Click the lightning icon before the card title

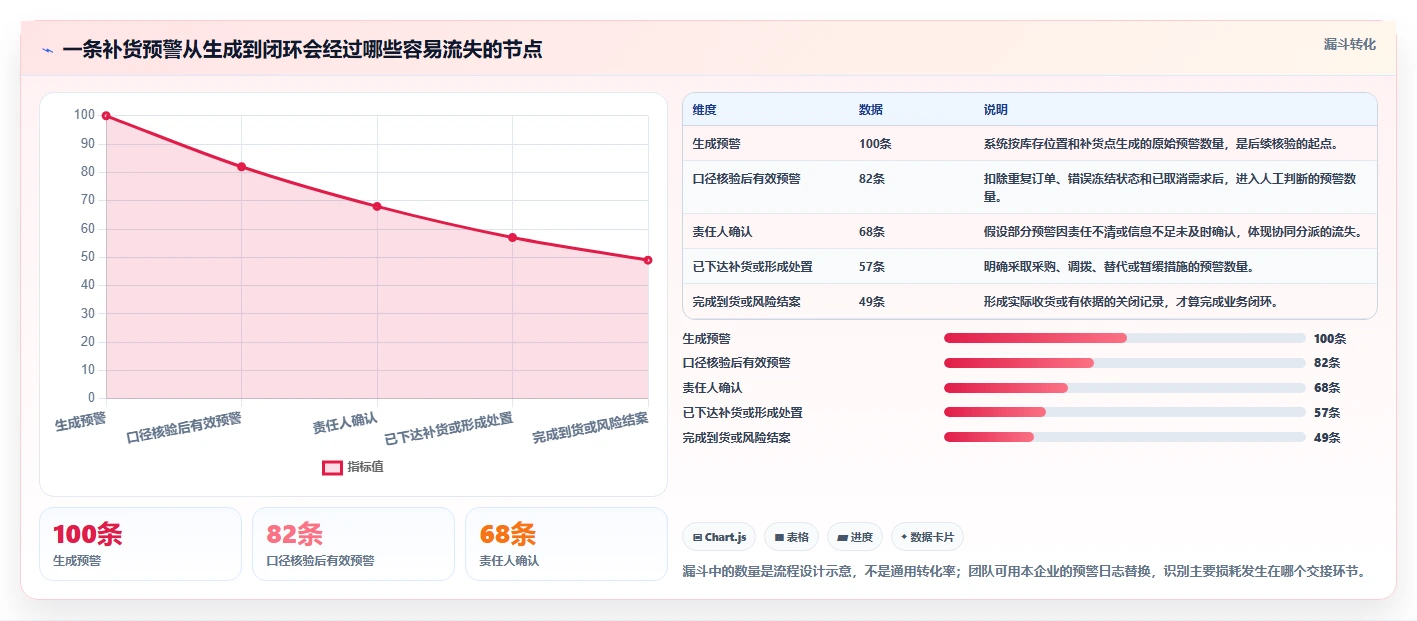tap(47, 50)
